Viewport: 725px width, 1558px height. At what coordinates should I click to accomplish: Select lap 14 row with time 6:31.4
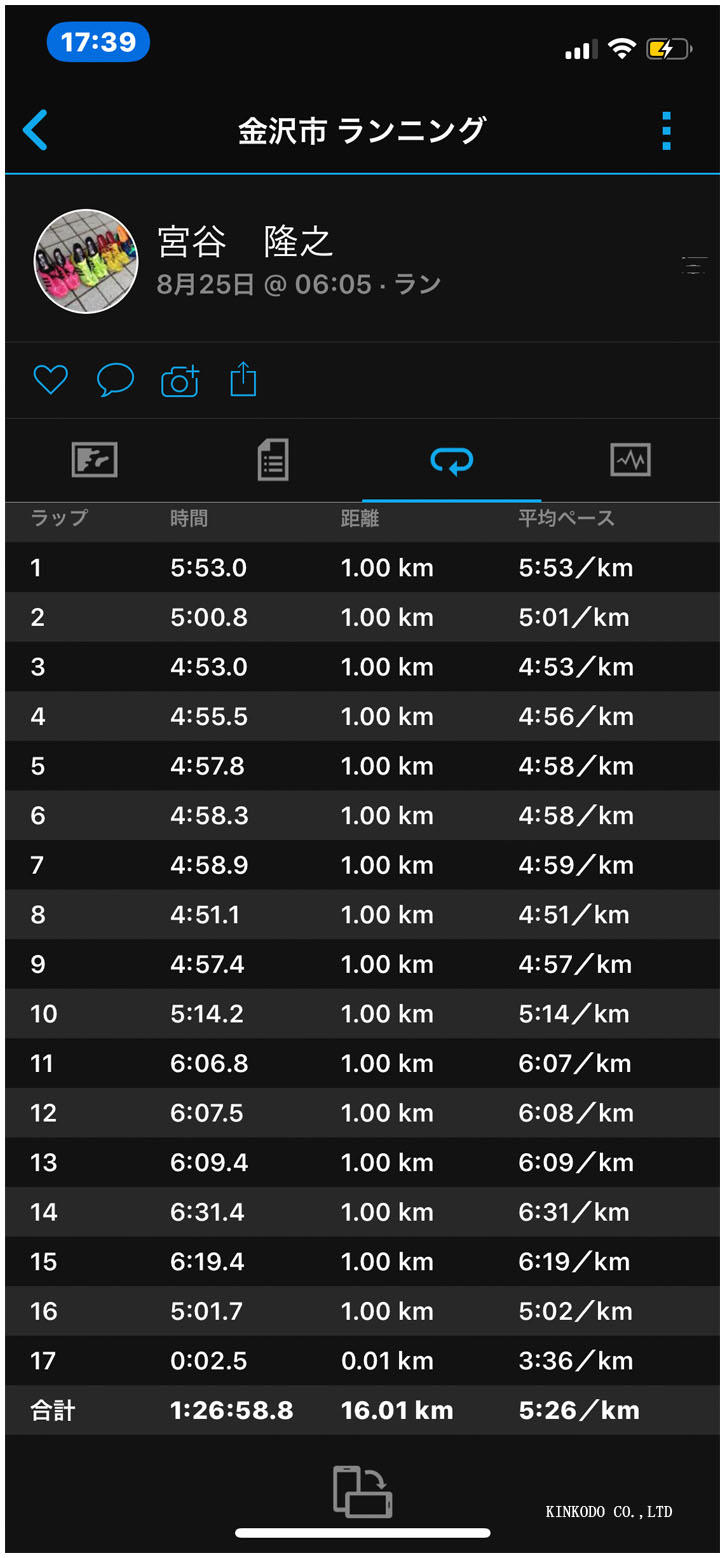(362, 1212)
